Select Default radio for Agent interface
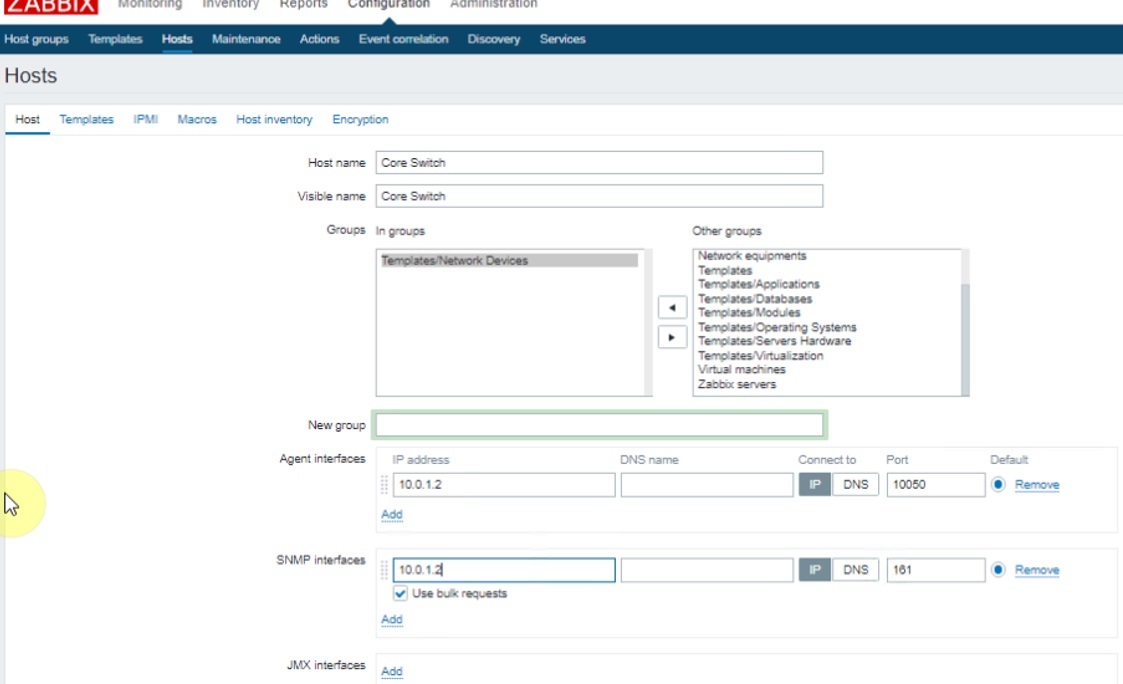The width and height of the screenshot is (1123, 684). [x=998, y=485]
